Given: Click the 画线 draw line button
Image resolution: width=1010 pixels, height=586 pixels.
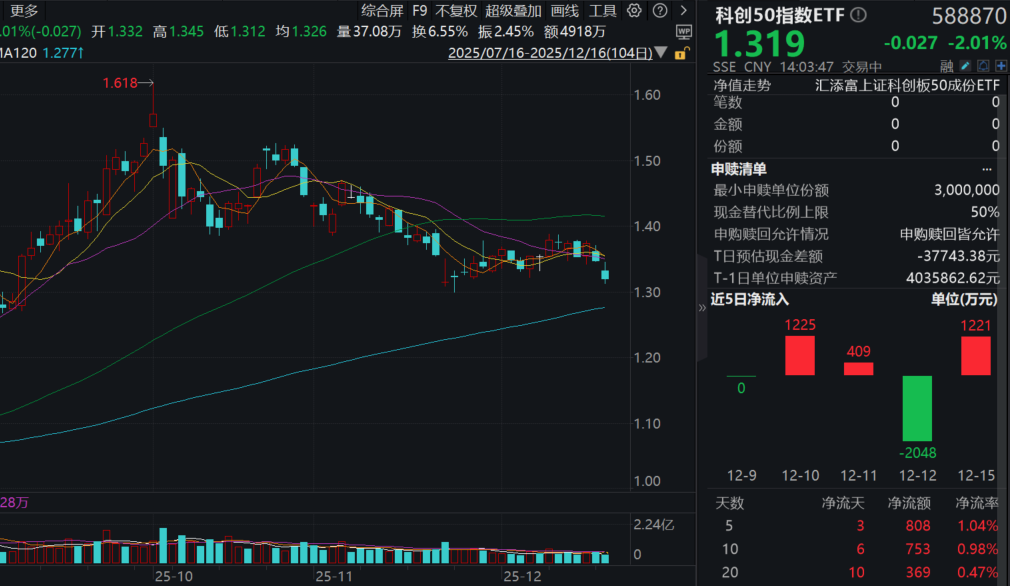Looking at the screenshot, I should (565, 11).
